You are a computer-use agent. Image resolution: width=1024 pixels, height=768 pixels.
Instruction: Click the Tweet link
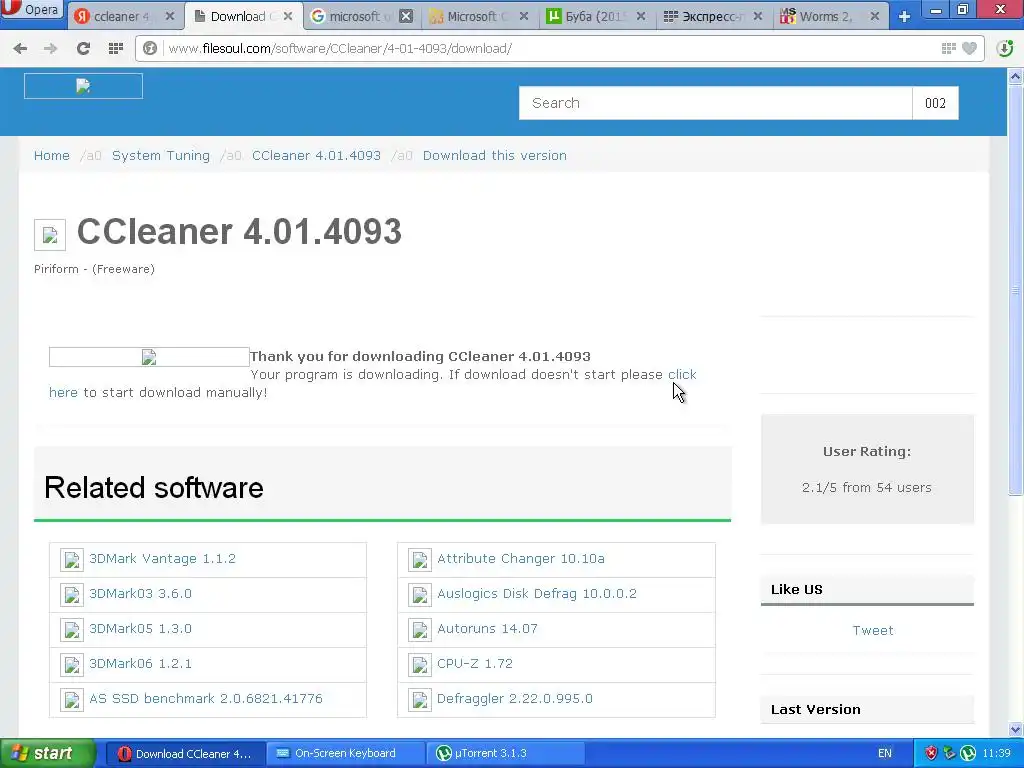872,630
